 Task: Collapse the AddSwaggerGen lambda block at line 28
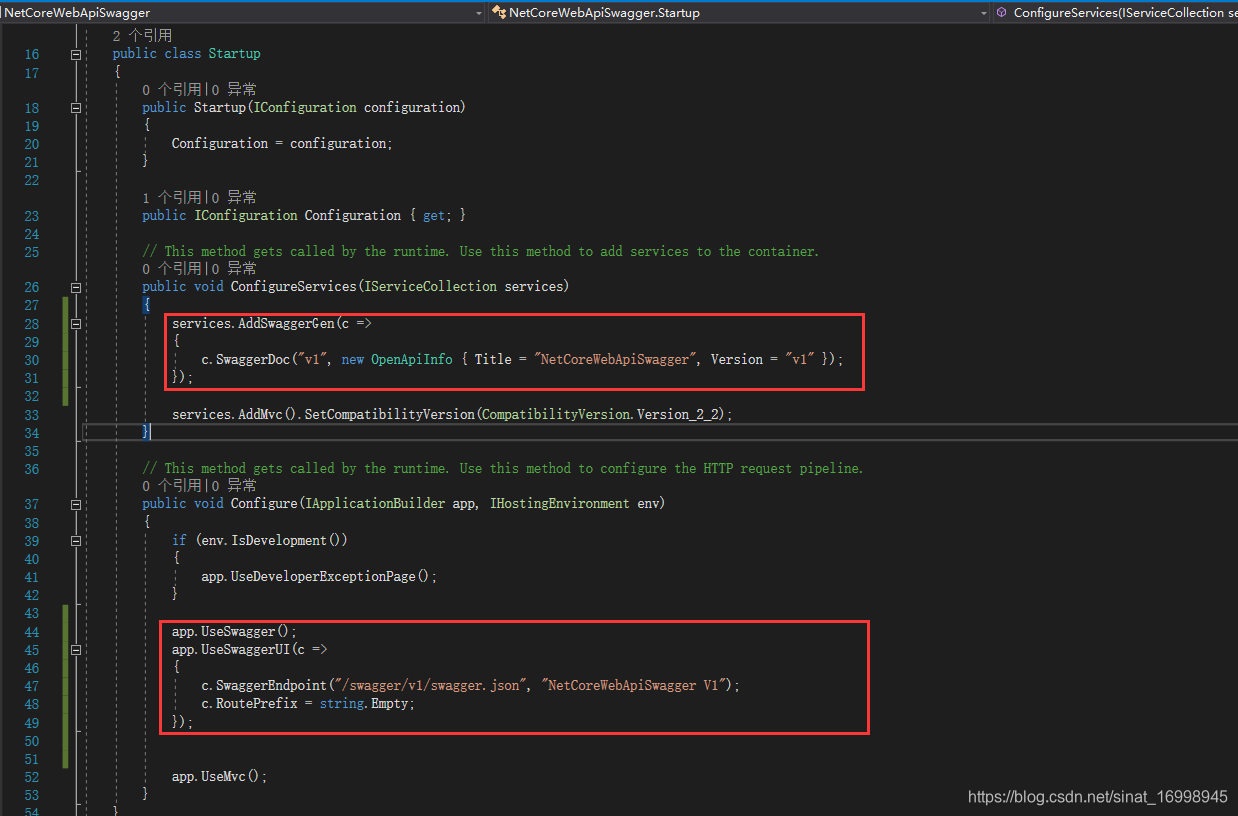tap(76, 324)
